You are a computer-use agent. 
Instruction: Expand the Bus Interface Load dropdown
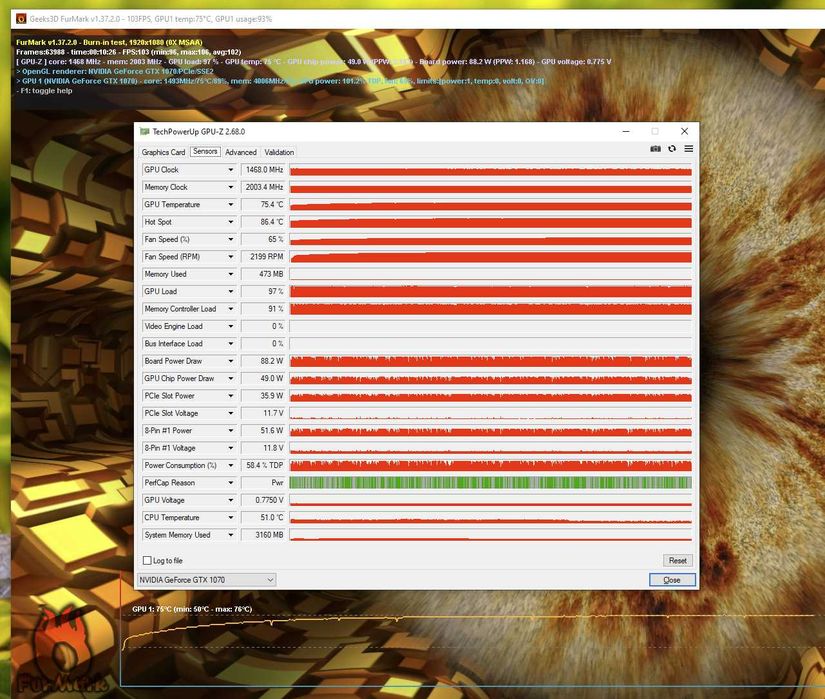[x=230, y=343]
